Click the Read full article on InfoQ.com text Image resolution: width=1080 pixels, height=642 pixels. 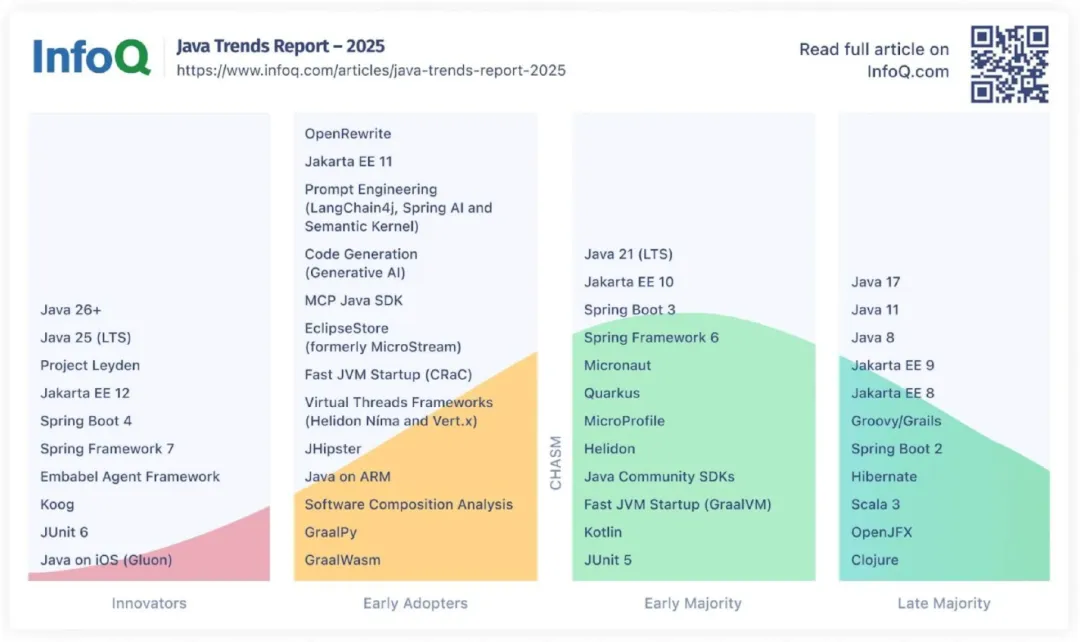tap(874, 60)
